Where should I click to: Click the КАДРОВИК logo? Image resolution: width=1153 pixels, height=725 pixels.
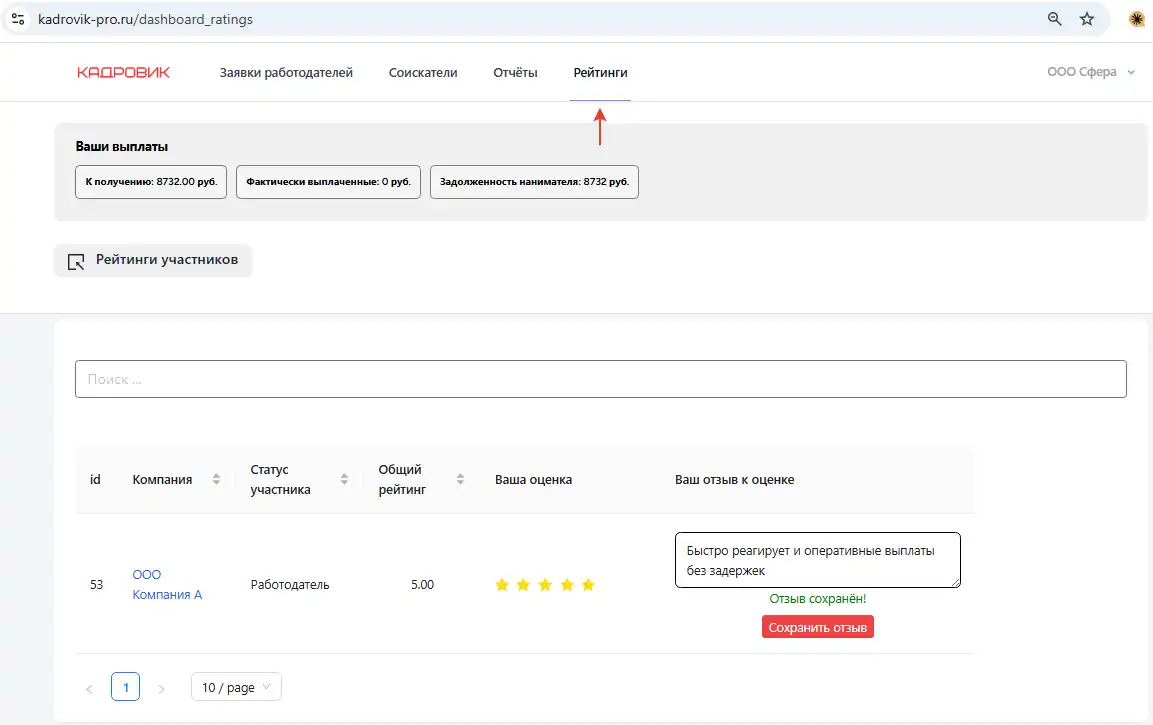pyautogui.click(x=123, y=72)
